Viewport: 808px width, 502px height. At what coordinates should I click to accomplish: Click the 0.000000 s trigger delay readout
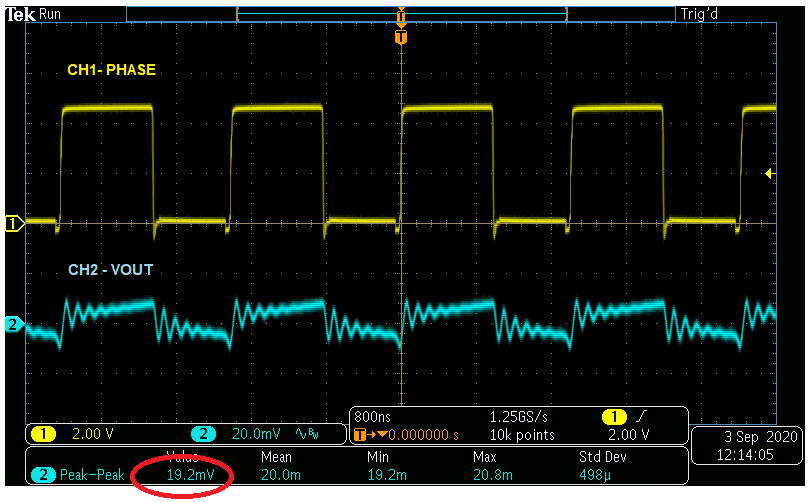tap(424, 435)
